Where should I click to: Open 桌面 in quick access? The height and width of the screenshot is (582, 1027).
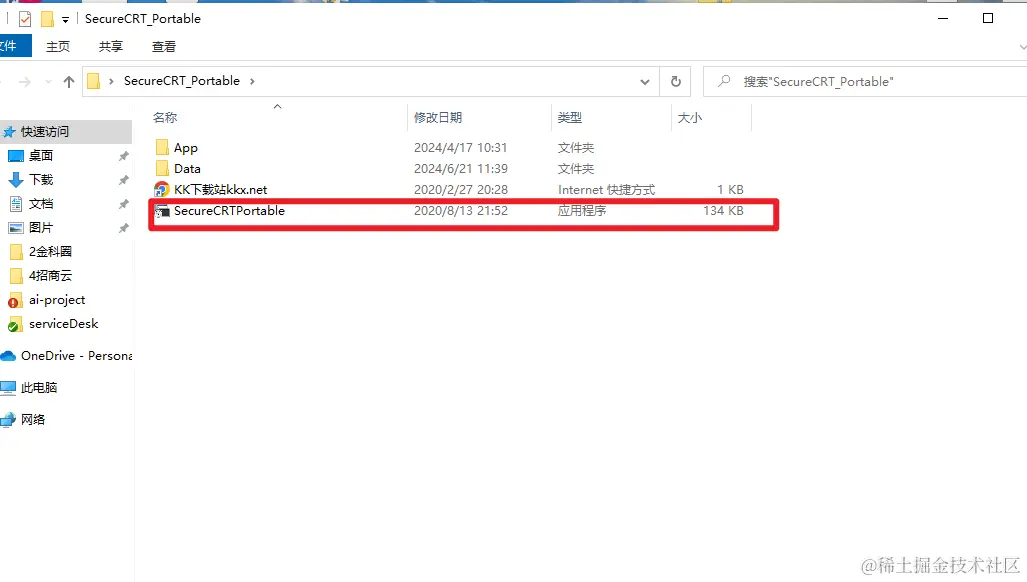[41, 156]
